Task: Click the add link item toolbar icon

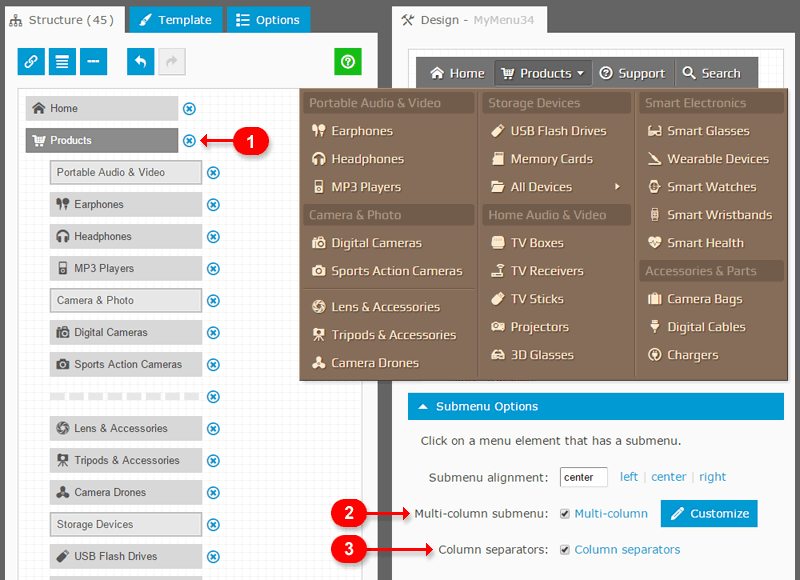Action: click(x=32, y=62)
